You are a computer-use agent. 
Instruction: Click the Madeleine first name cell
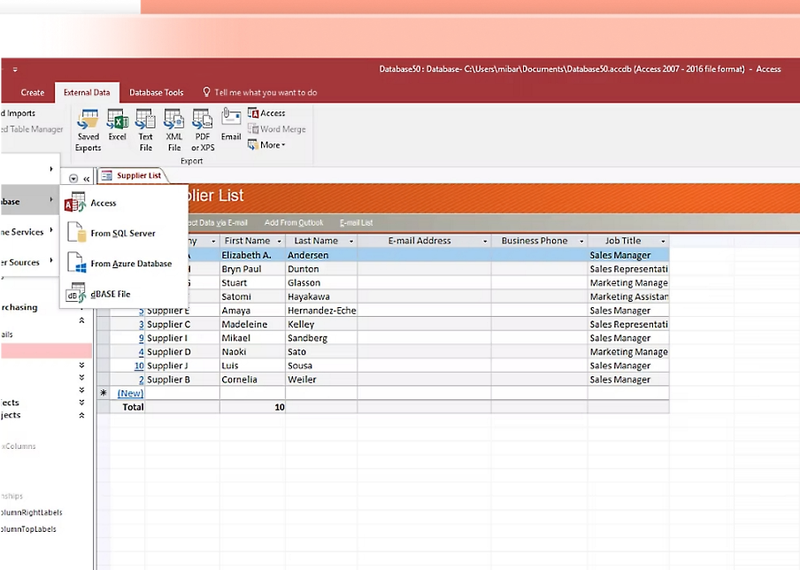[253, 325]
